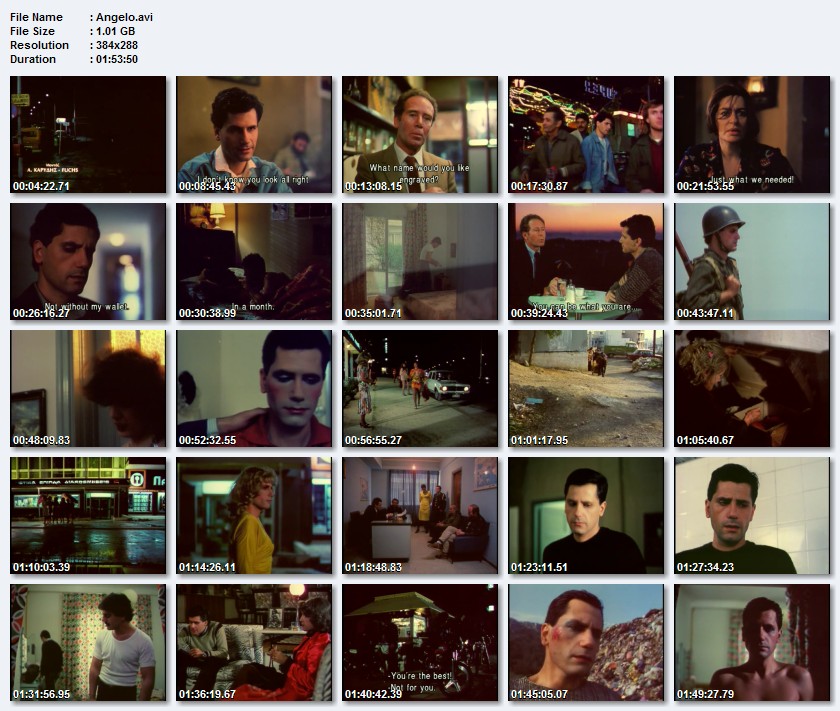Click the last thumbnail at 01:49:27.79
The image size is (840, 711).
pos(752,643)
